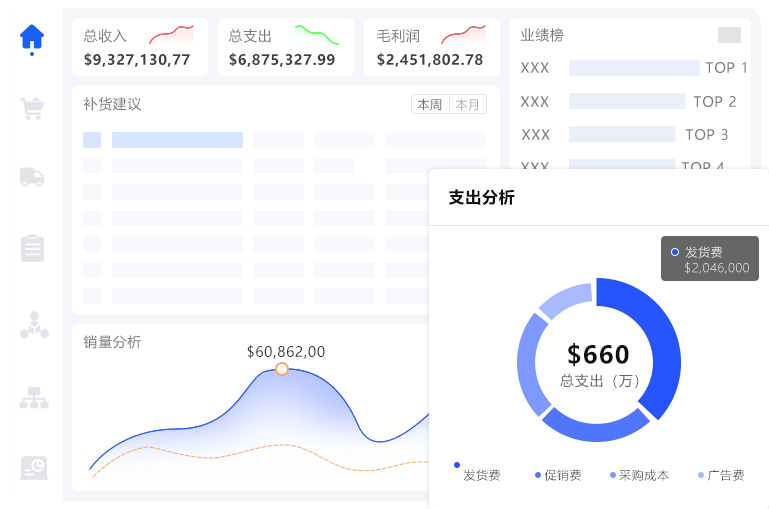Select the clipboard orders icon in sidebar
Screen dimensions: 769x509
coord(32,248)
